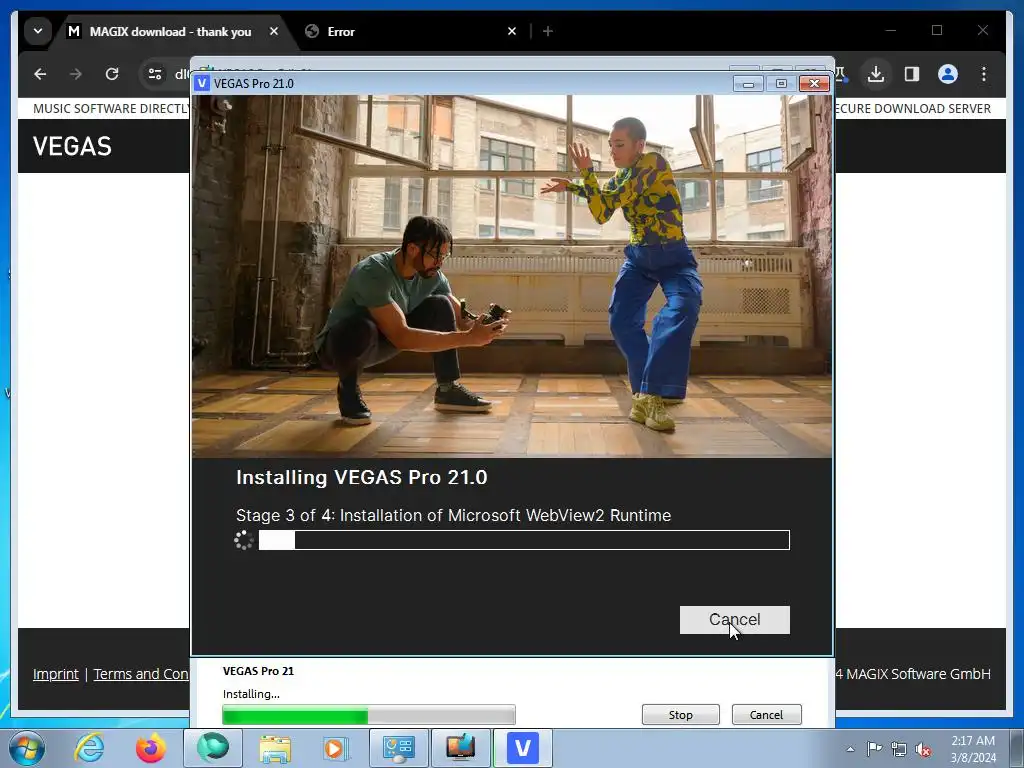Viewport: 1024px width, 768px height.
Task: Open the Chrome profile menu
Action: [948, 74]
